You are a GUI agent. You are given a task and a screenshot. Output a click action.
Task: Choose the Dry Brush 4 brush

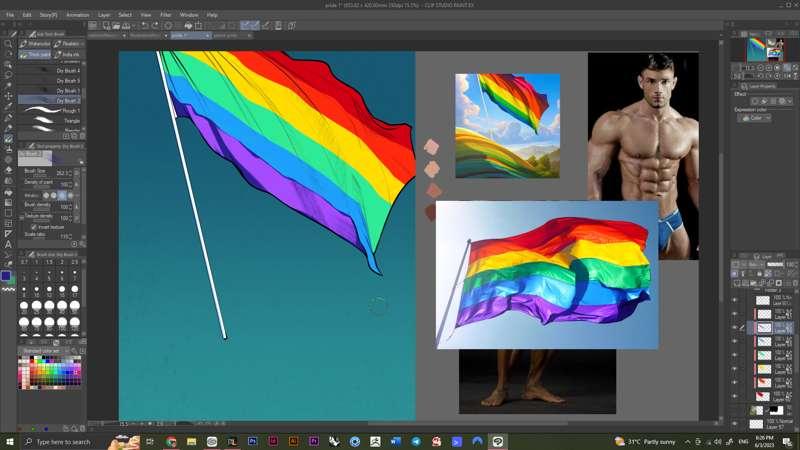point(49,70)
